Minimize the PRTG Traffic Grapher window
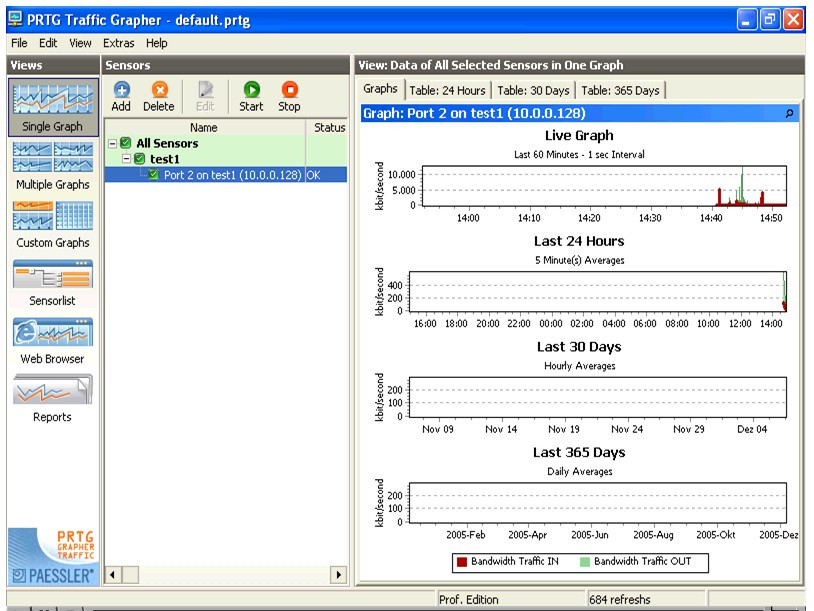This screenshot has width=814, height=611. (x=747, y=20)
